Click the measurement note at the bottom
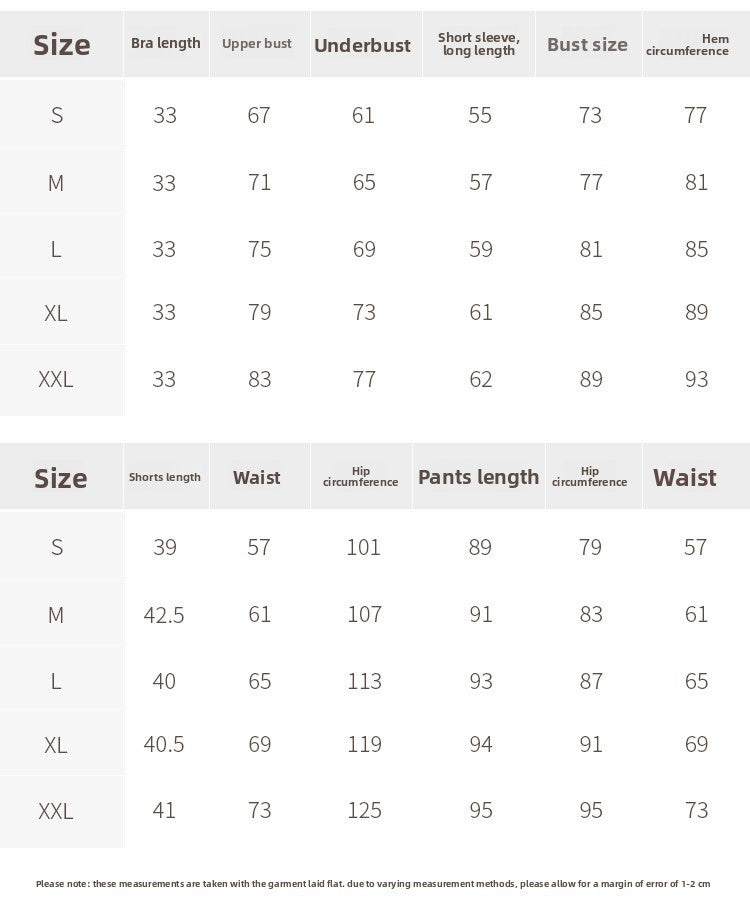This screenshot has width=750, height=911. [373, 884]
